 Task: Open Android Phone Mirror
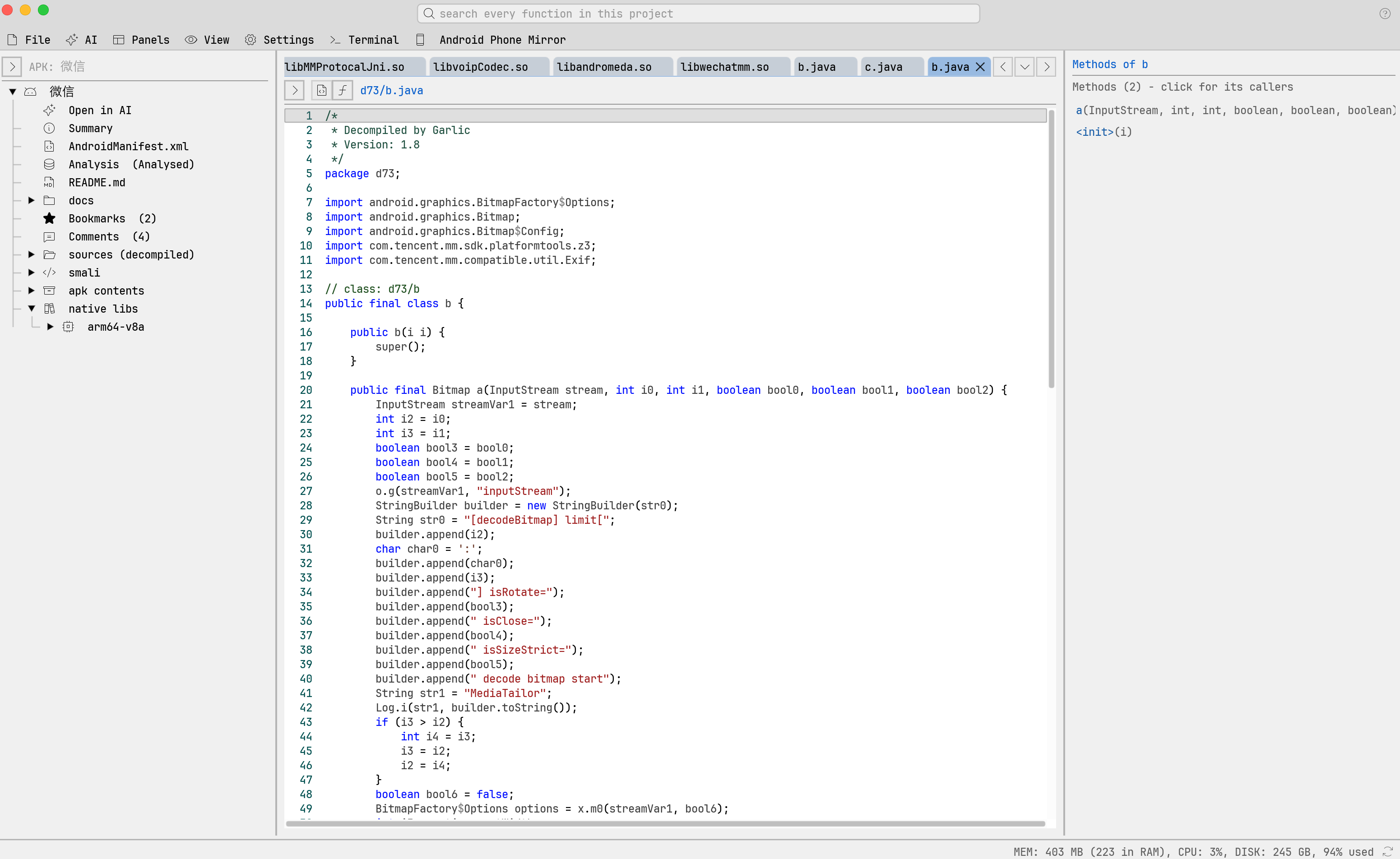[491, 40]
